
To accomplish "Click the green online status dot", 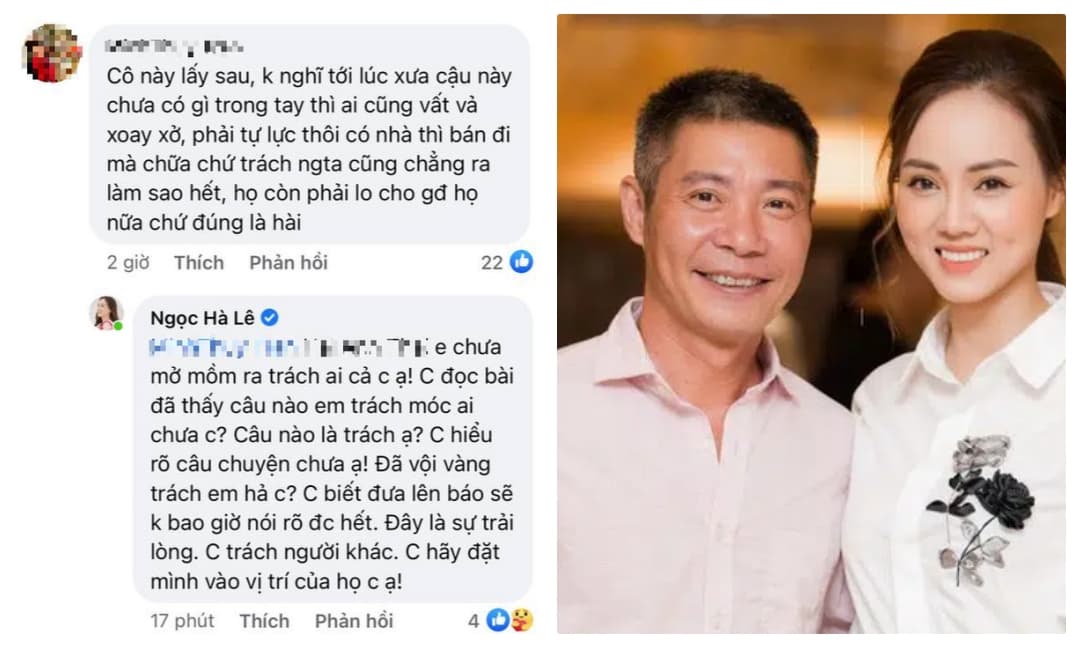I will pos(118,326).
